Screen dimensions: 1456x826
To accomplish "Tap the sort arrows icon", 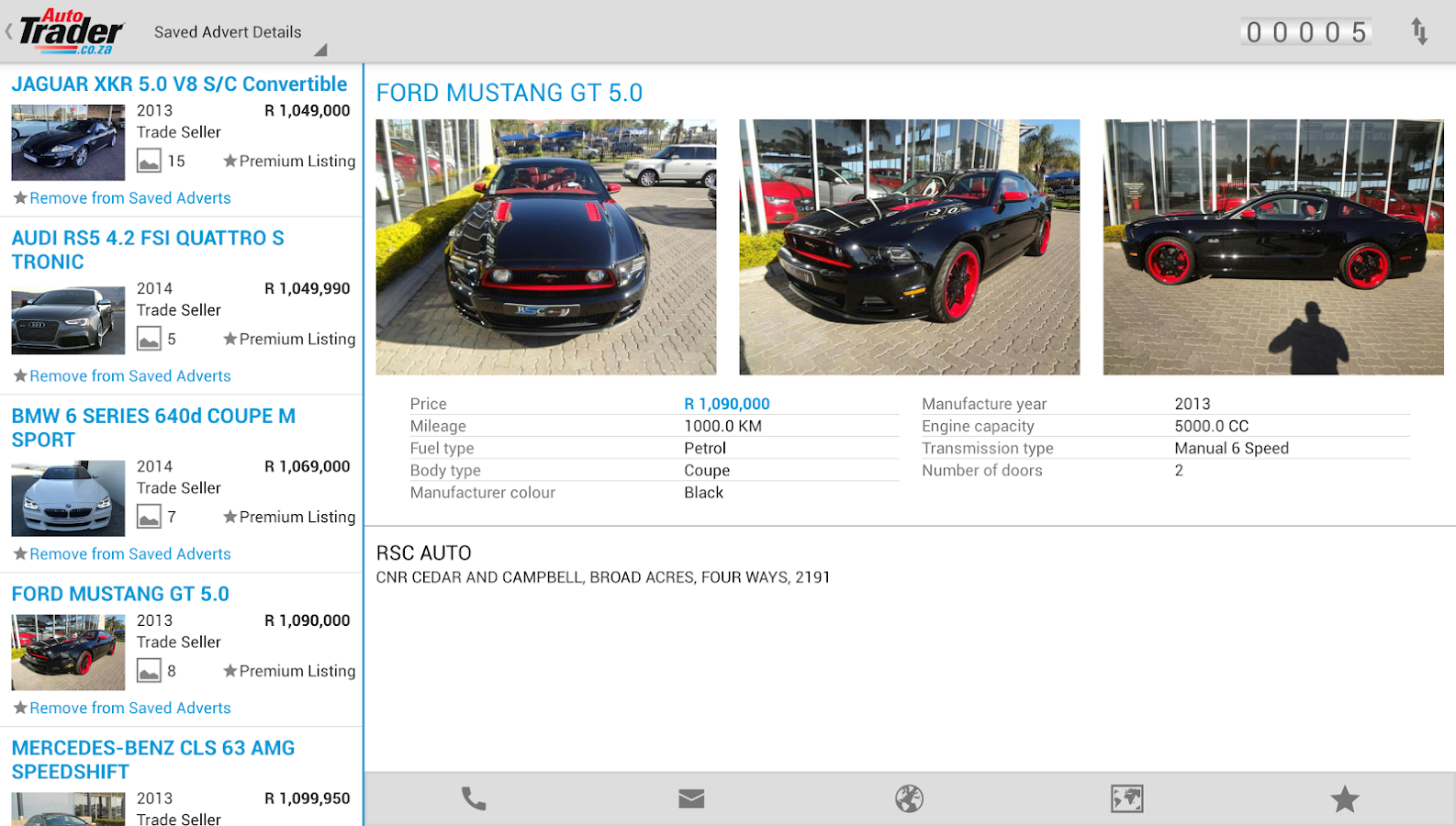I will tap(1419, 32).
